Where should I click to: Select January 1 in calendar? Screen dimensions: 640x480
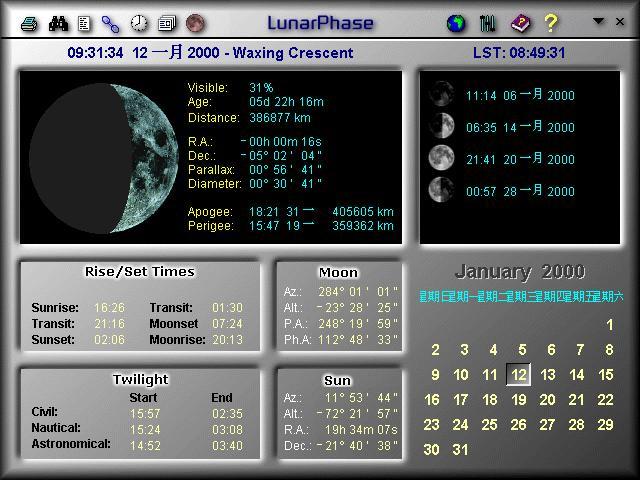[609, 325]
